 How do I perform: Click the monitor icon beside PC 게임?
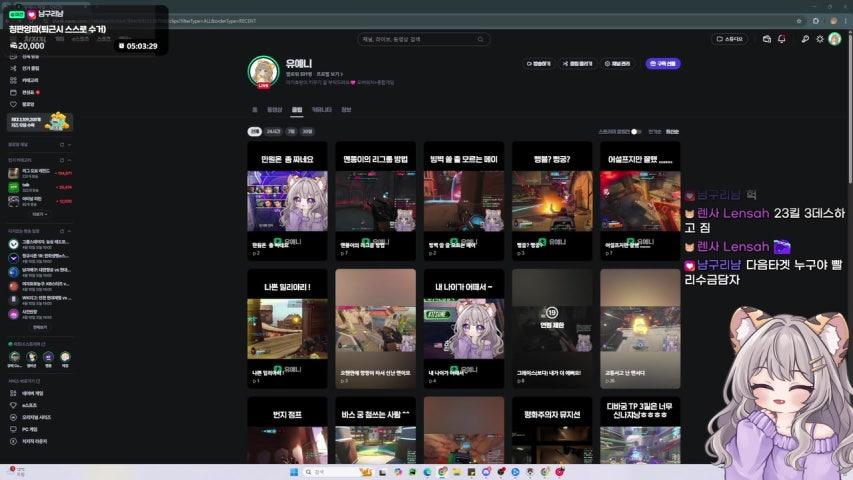click(13, 429)
